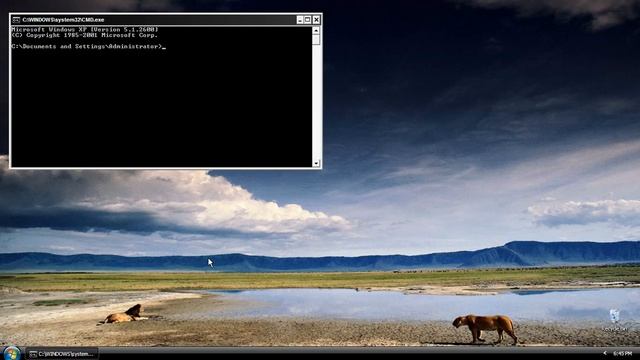
Task: Select the CMD.exe taskbar button
Action: tap(62, 354)
